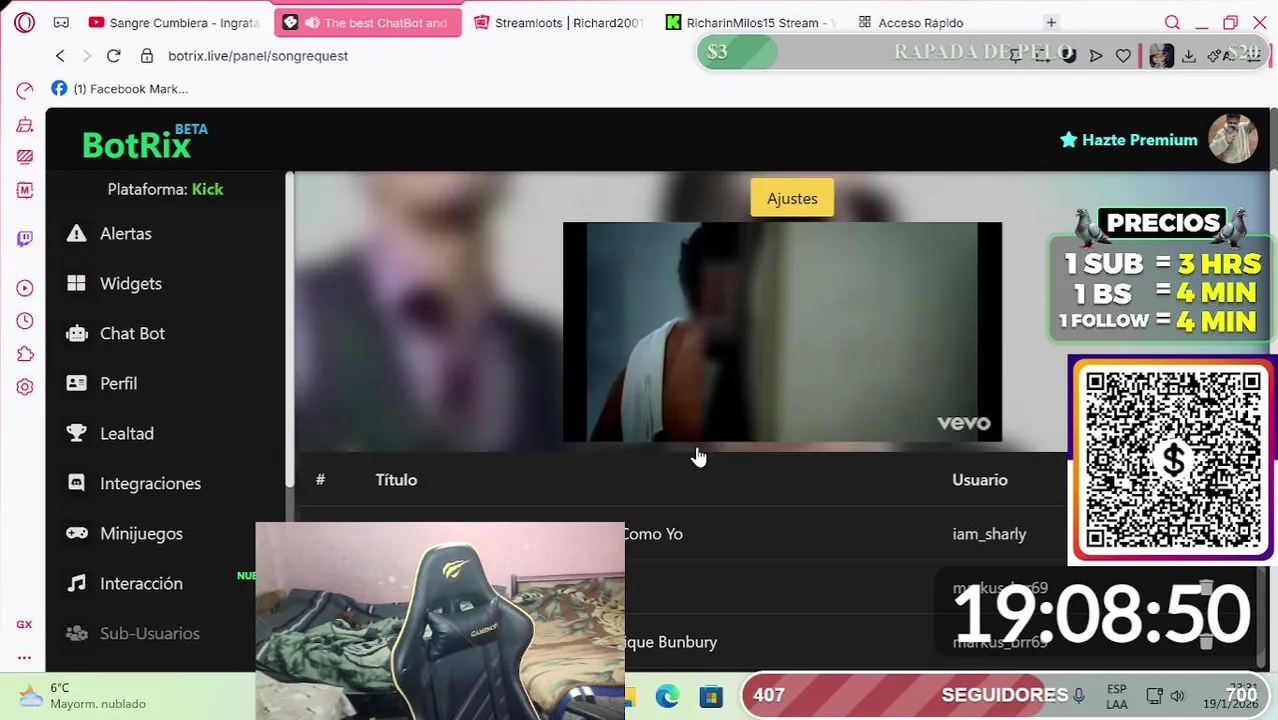Open Minijuegos section

click(x=141, y=533)
